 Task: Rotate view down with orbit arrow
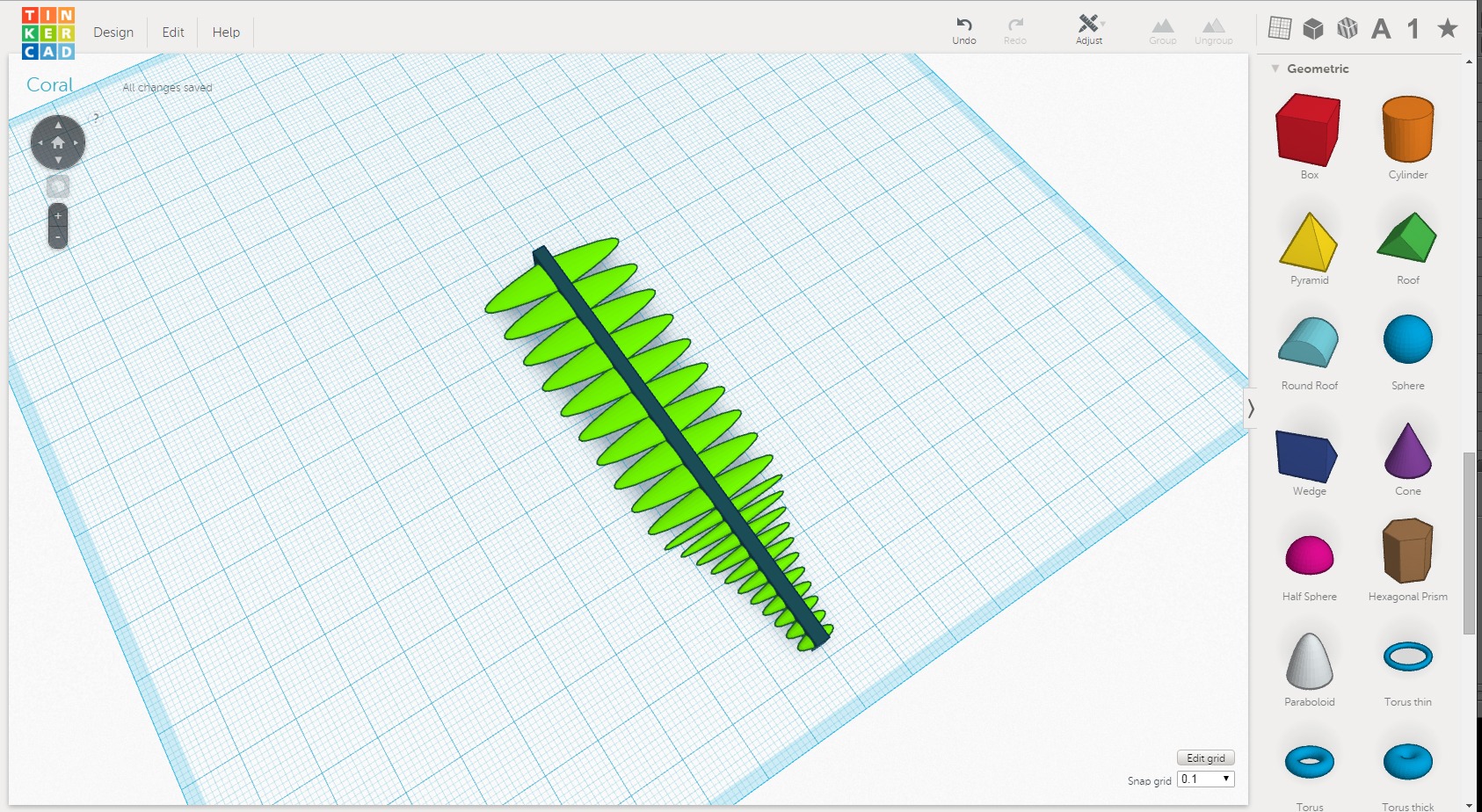point(58,160)
